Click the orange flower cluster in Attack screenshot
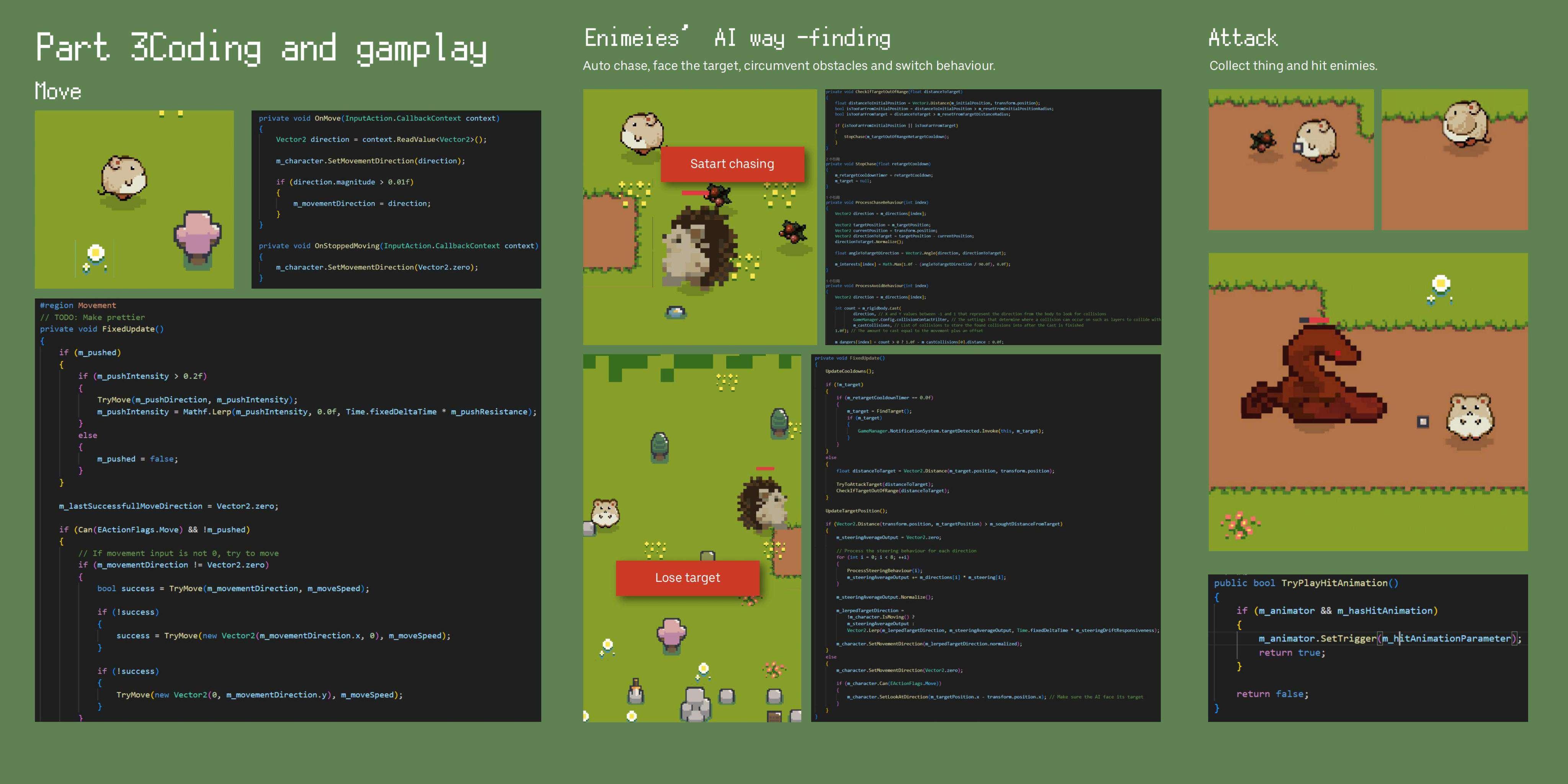This screenshot has height=784, width=1568. point(1240,525)
